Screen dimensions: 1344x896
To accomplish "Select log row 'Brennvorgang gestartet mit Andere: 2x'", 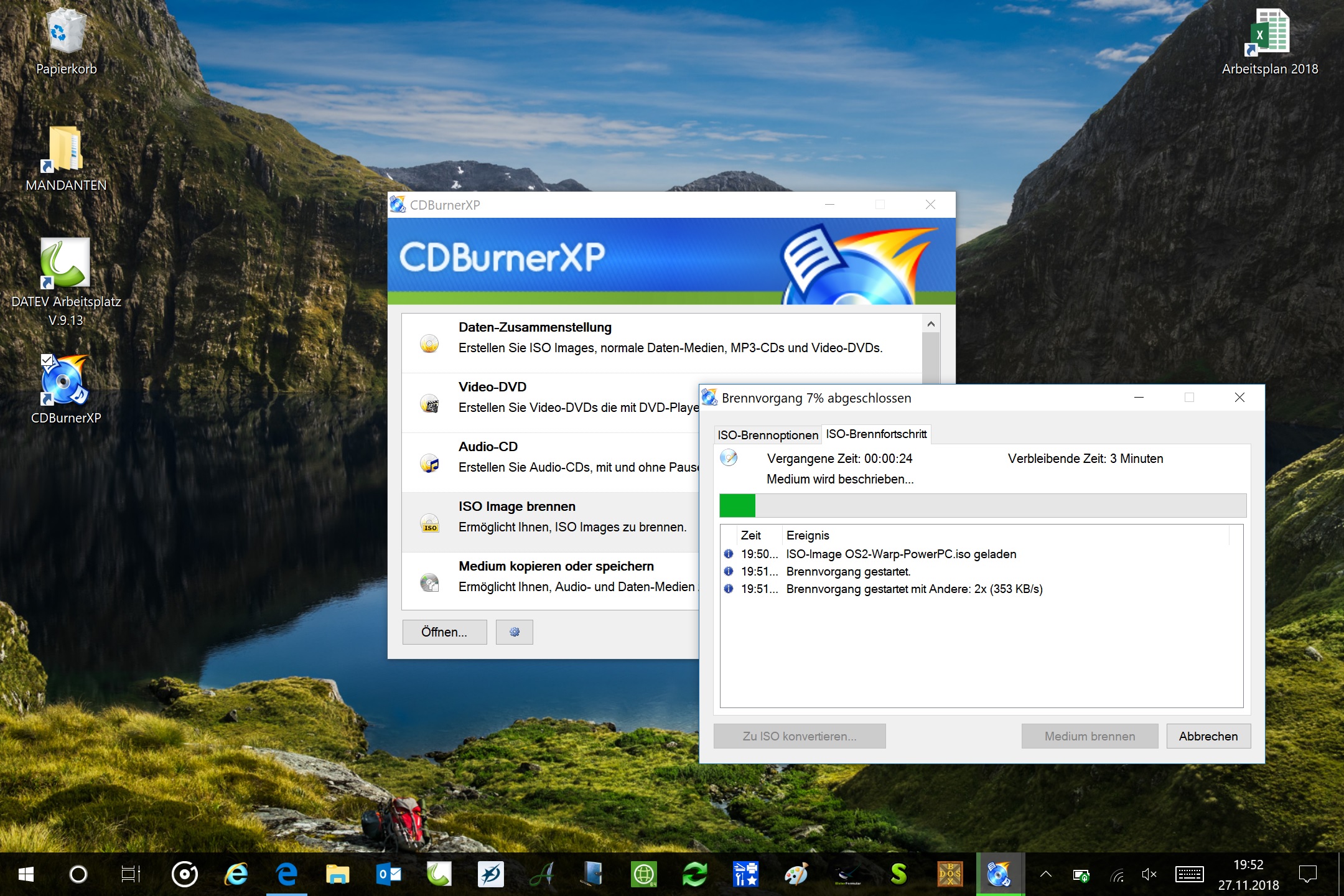I will (981, 589).
